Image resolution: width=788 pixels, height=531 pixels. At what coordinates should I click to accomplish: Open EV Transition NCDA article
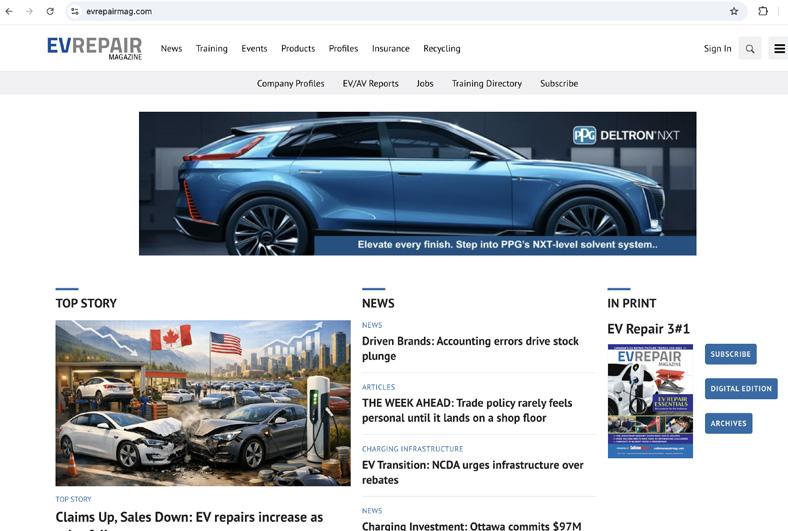[x=472, y=472]
